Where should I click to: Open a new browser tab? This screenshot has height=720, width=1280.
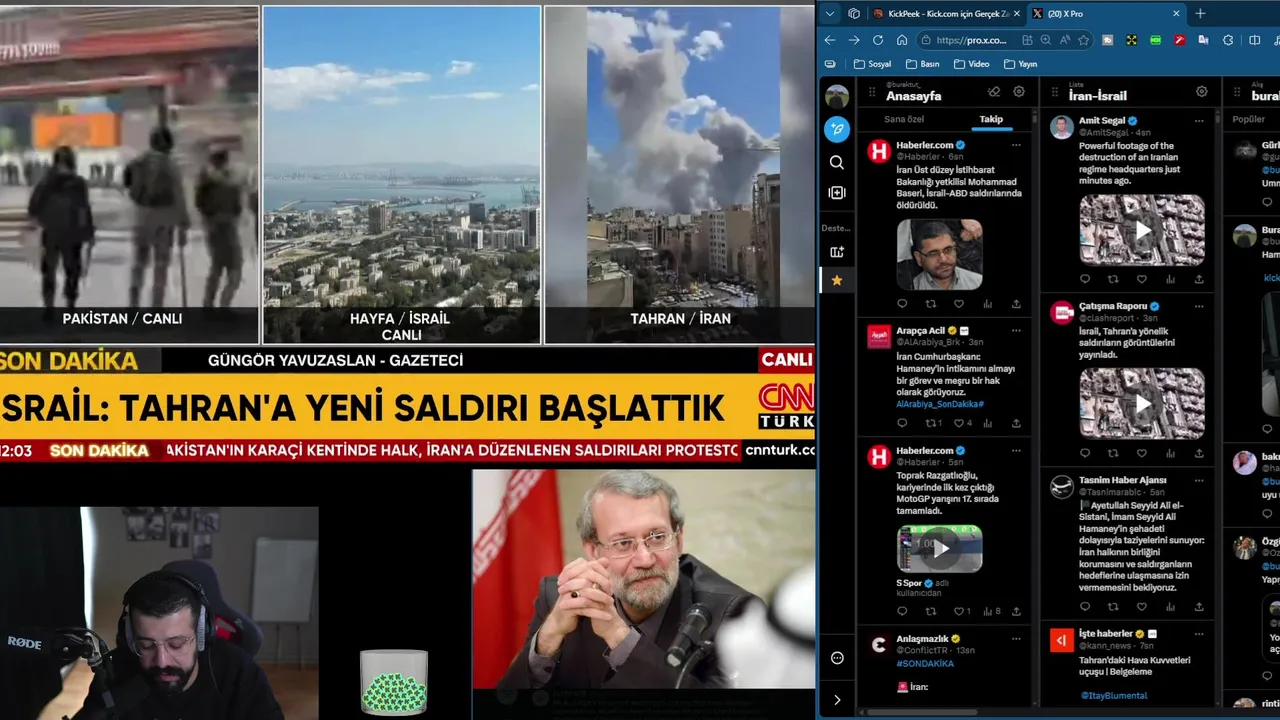click(x=1200, y=13)
